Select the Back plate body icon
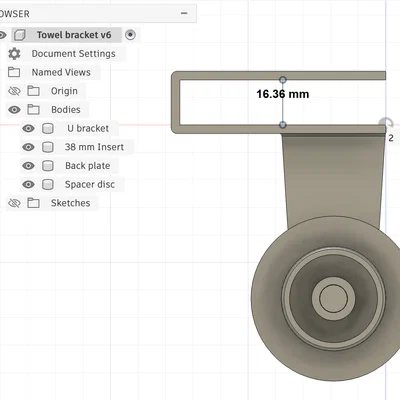This screenshot has height=400, width=400. click(x=48, y=166)
